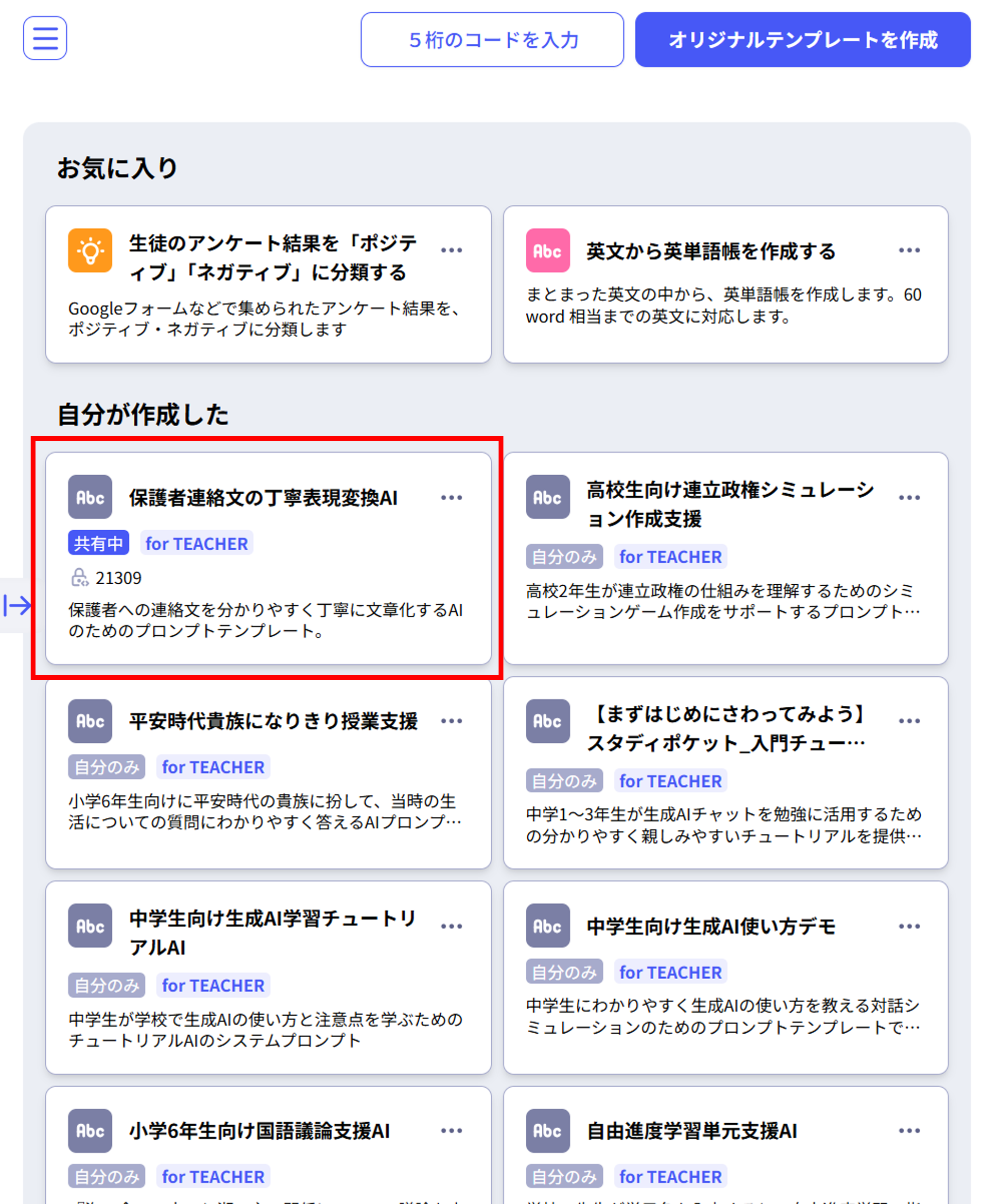Click the pink Abc icon for 英単語帳
Image resolution: width=1002 pixels, height=1204 pixels.
(x=547, y=251)
